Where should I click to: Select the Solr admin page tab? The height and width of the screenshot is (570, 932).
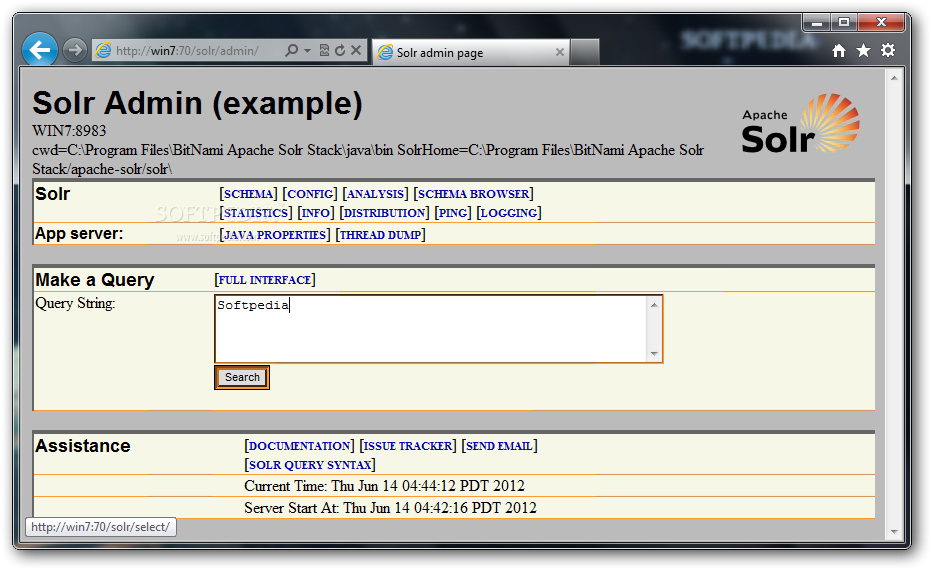pyautogui.click(x=471, y=52)
